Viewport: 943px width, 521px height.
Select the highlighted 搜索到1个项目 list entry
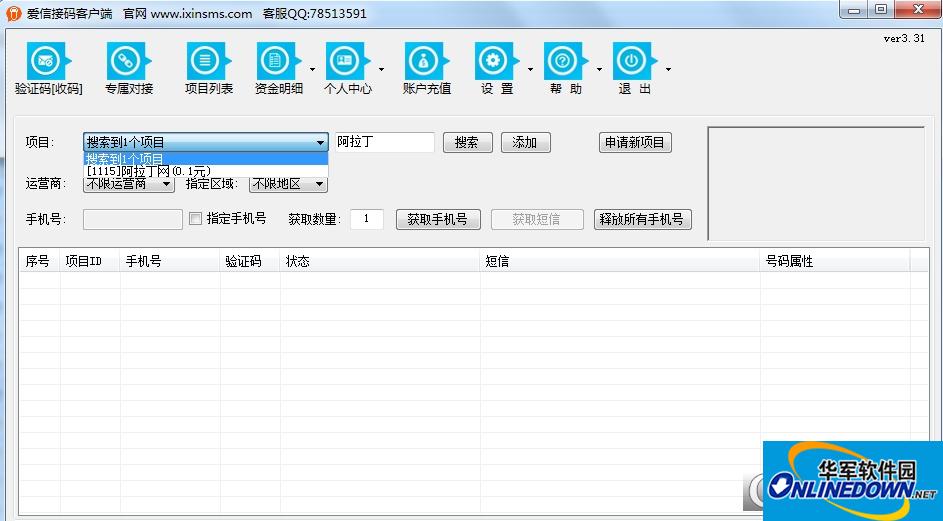pyautogui.click(x=206, y=159)
